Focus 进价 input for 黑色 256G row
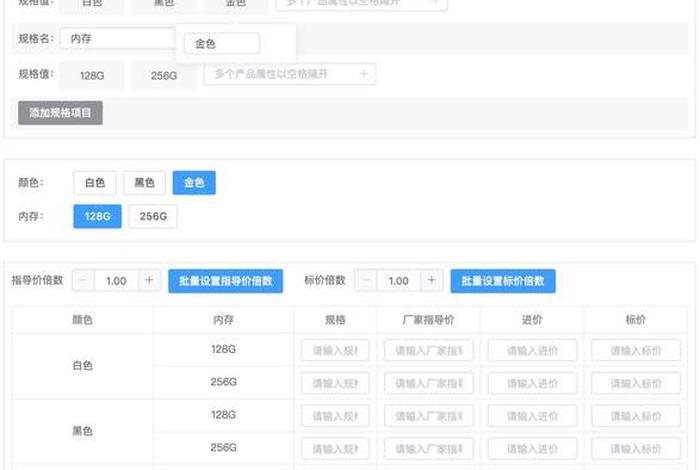This screenshot has height=470, width=700. tap(532, 449)
